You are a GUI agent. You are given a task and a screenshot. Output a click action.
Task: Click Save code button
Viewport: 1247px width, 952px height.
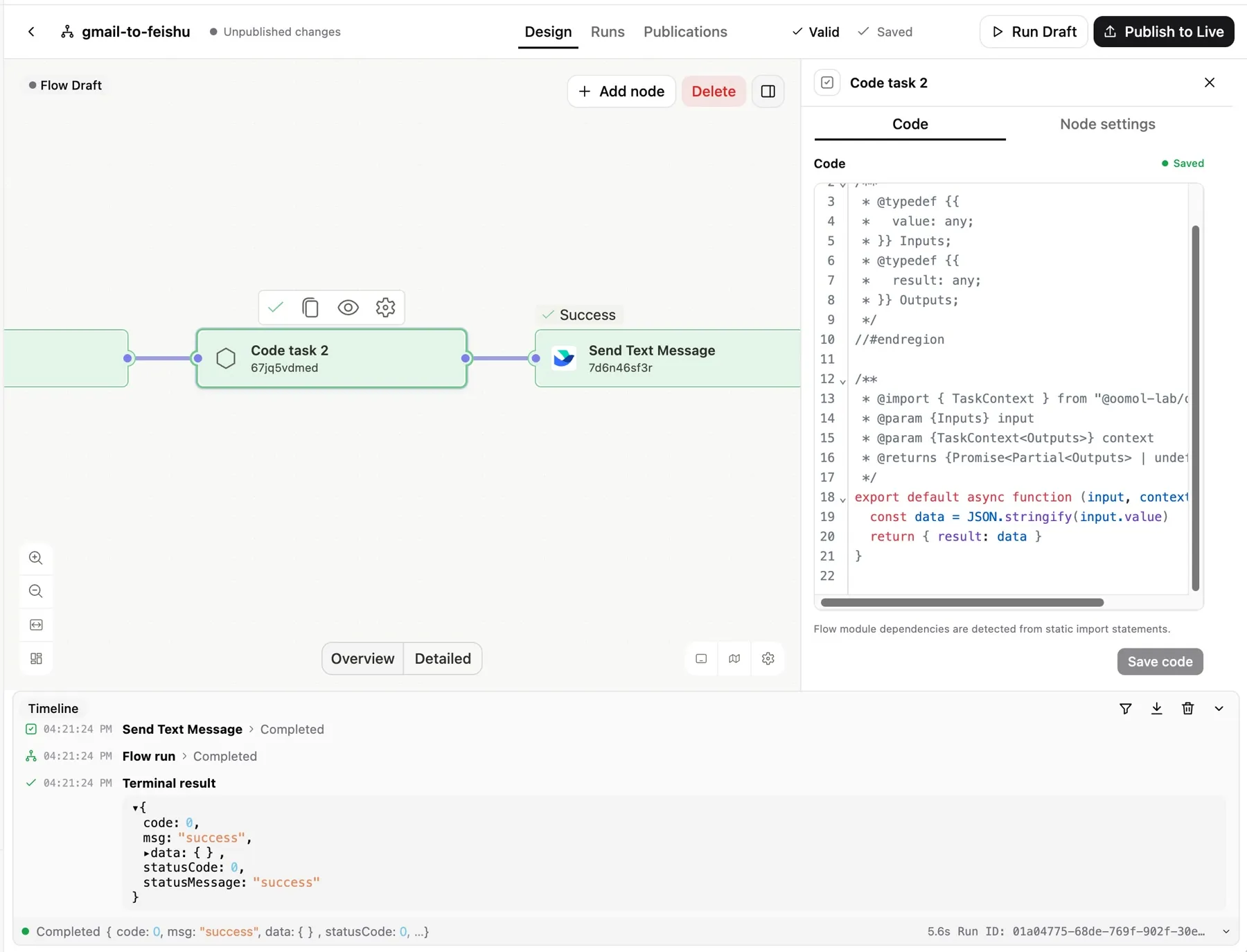pyautogui.click(x=1160, y=662)
